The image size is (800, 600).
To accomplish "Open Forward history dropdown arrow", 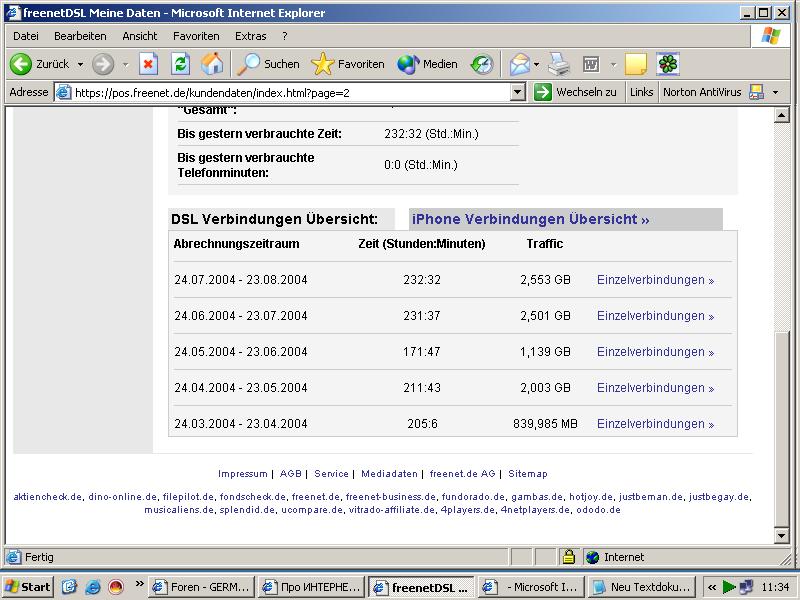I will [x=125, y=64].
